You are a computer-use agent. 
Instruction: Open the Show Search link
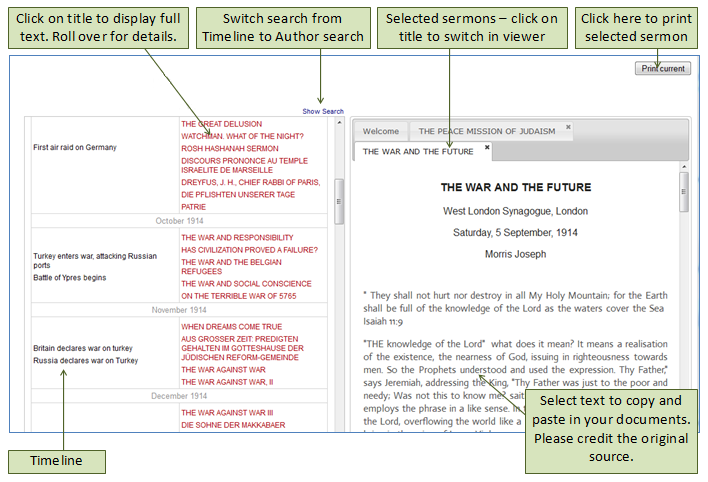[x=323, y=112]
